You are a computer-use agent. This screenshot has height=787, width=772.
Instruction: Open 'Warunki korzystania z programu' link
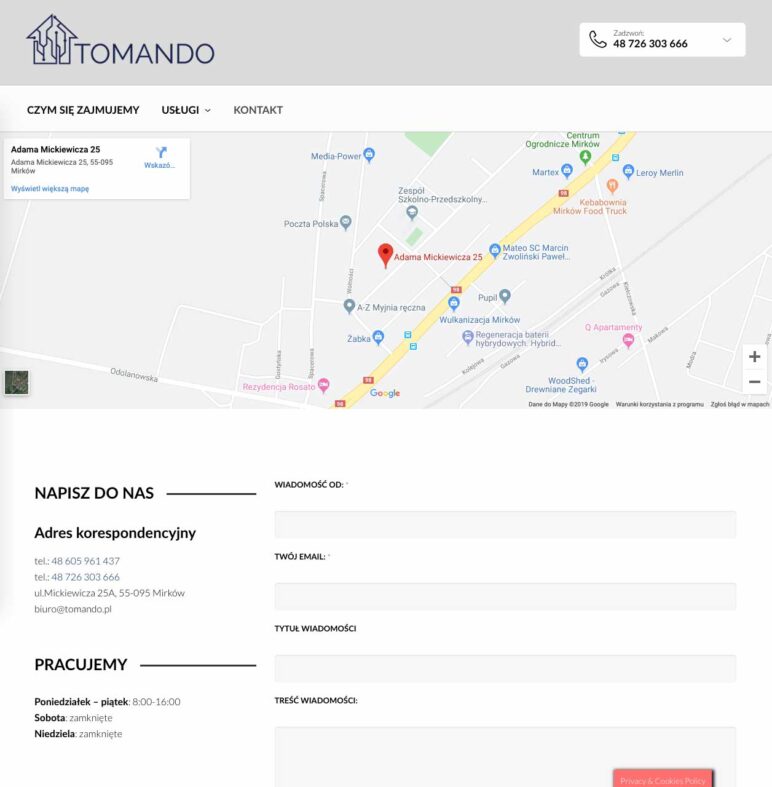click(x=659, y=404)
